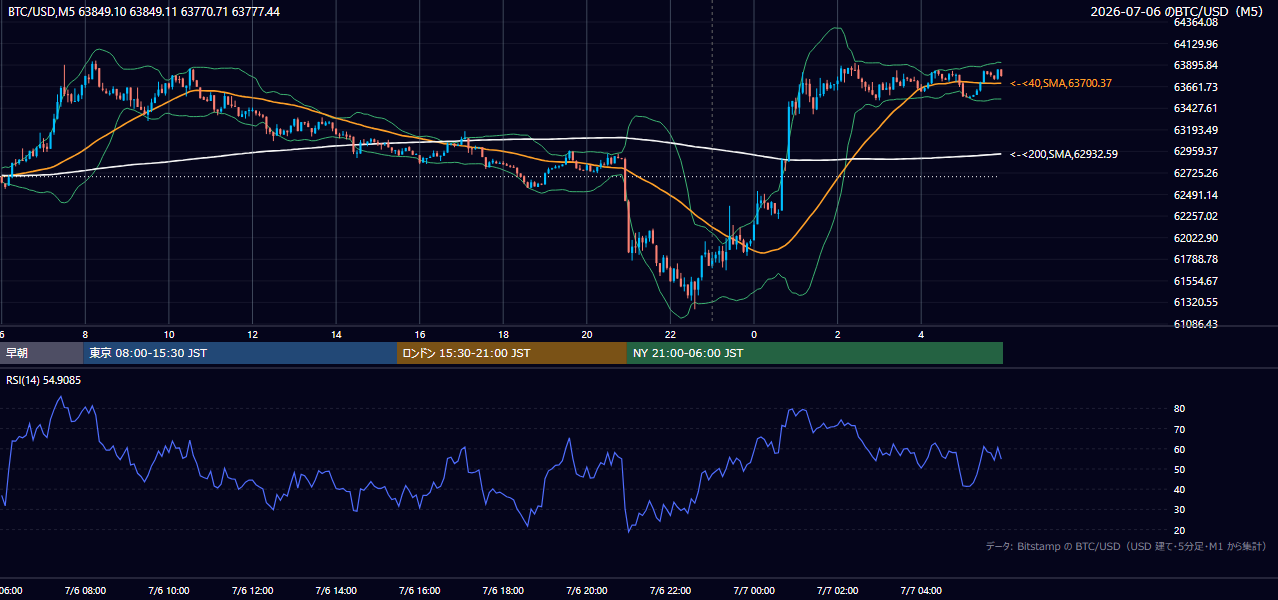Click the 7/6 16:00 date axis label
The image size is (1278, 600).
(x=420, y=591)
